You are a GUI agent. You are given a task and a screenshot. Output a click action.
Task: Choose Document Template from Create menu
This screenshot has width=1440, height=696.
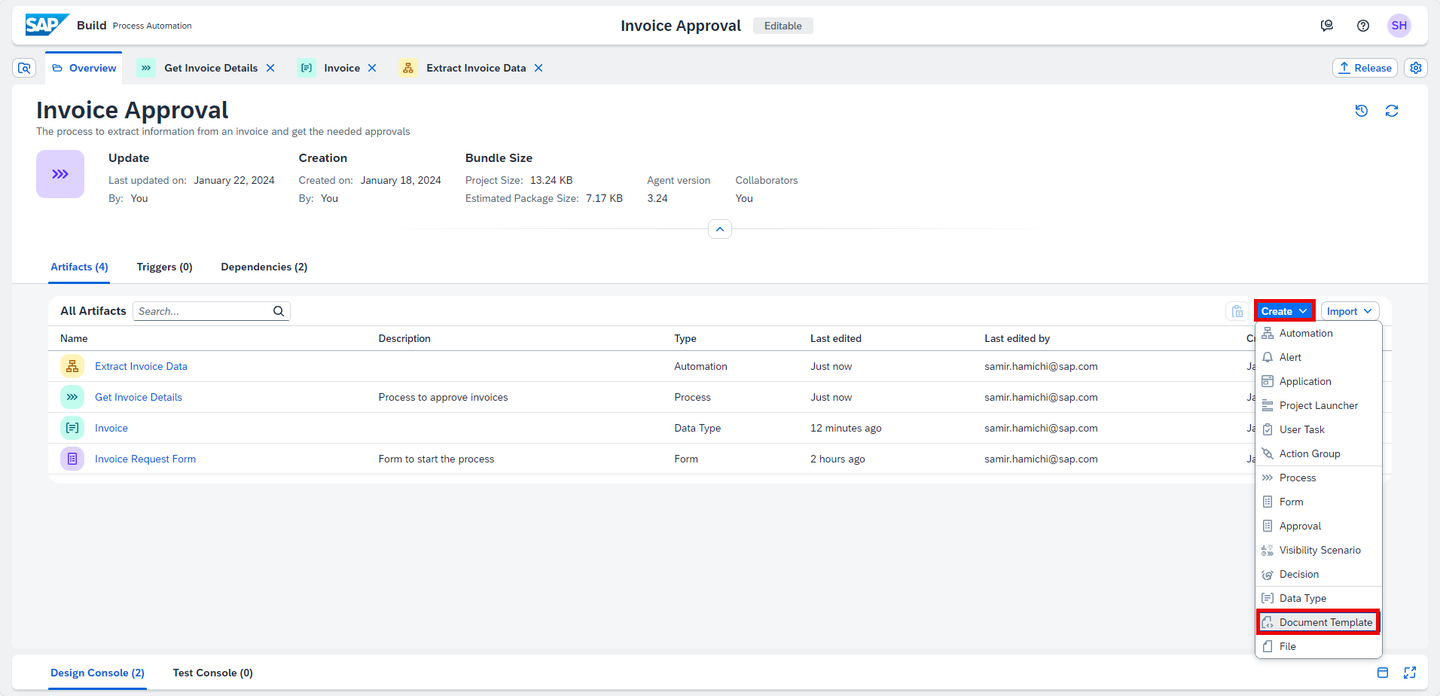tap(1318, 622)
